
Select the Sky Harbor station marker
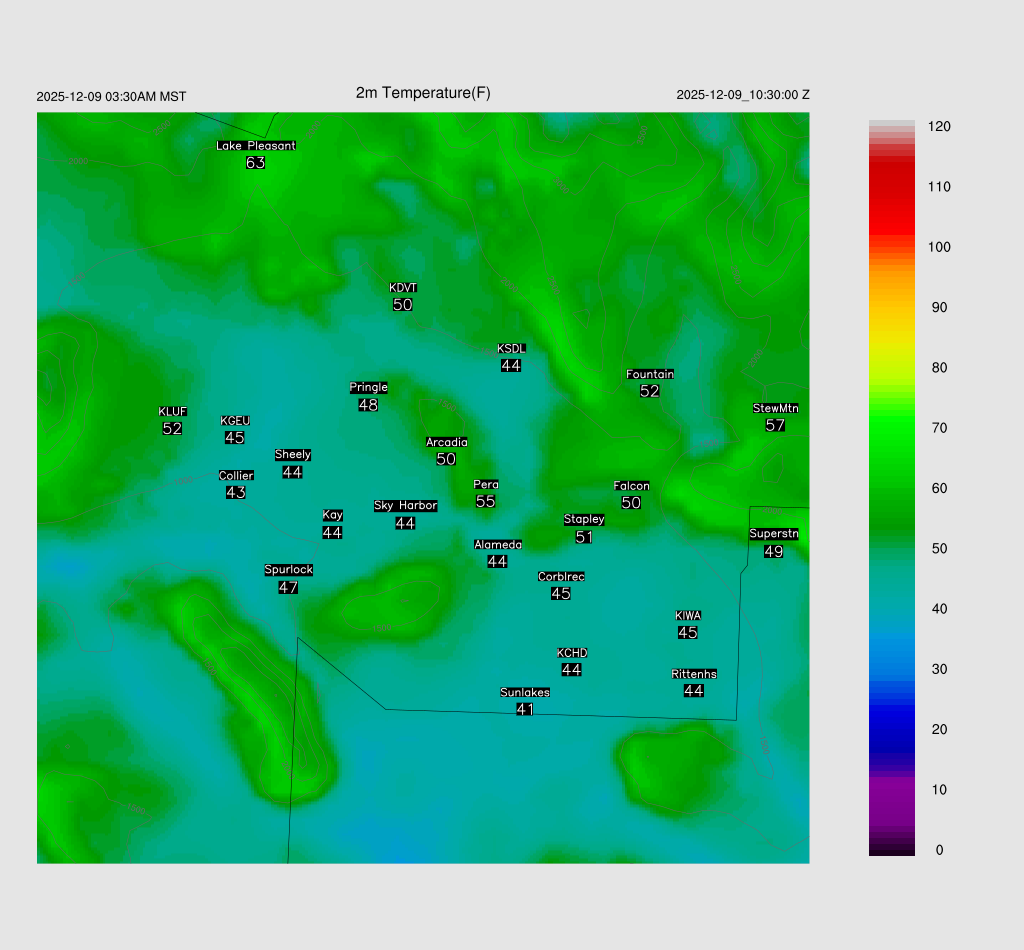point(405,506)
